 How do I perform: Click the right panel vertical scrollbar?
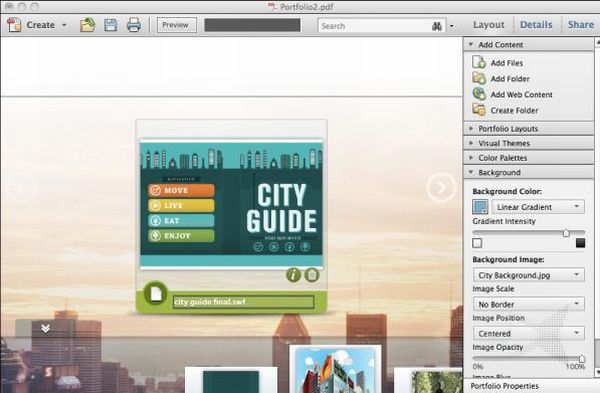click(597, 207)
